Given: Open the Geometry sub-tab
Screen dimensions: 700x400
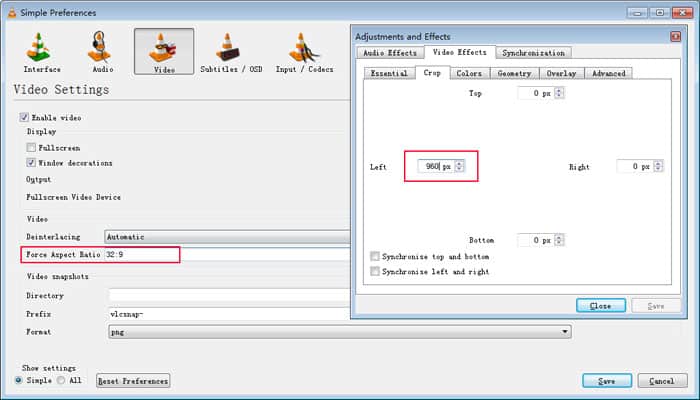Looking at the screenshot, I should 514,73.
